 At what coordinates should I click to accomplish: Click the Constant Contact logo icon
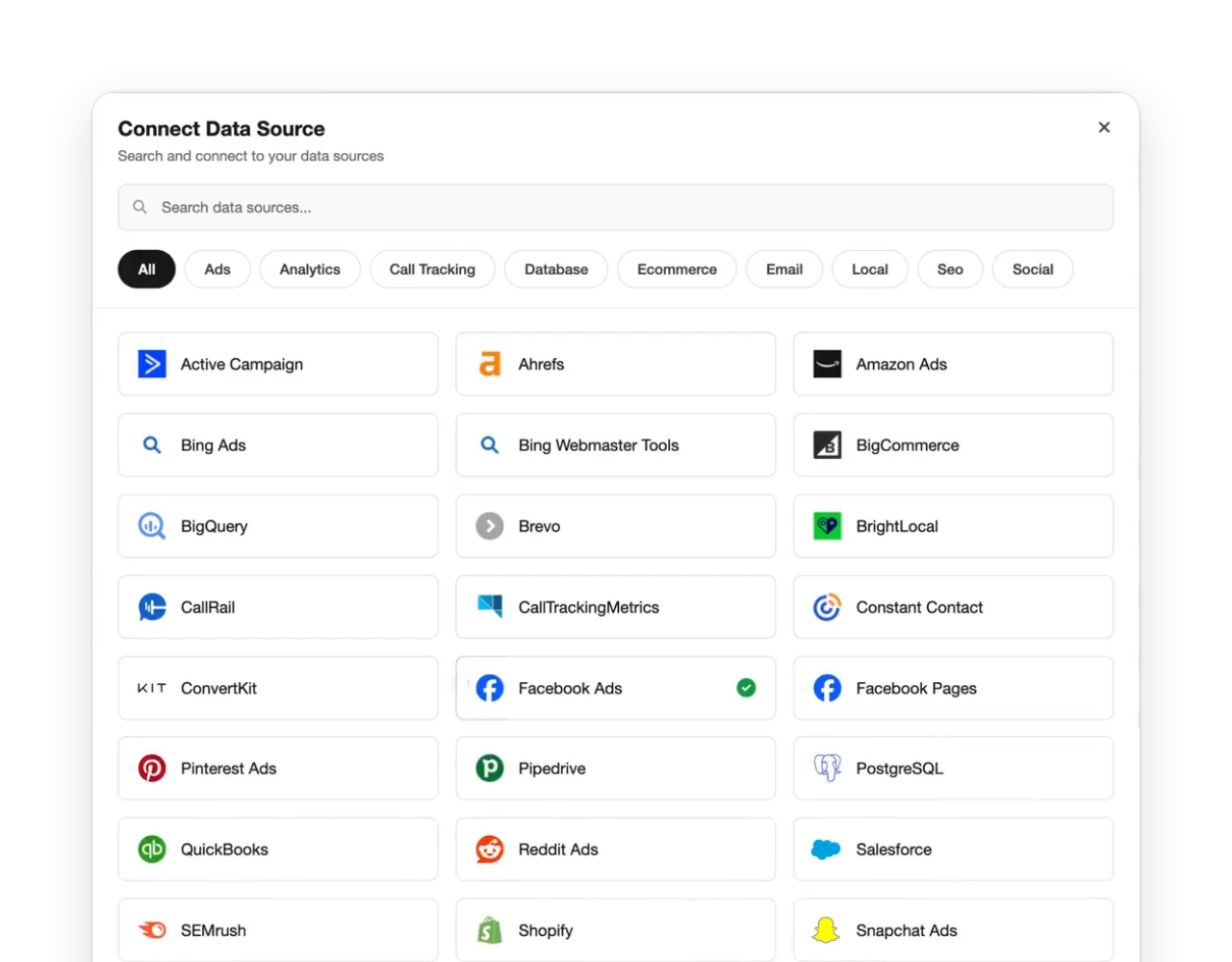pyautogui.click(x=828, y=607)
